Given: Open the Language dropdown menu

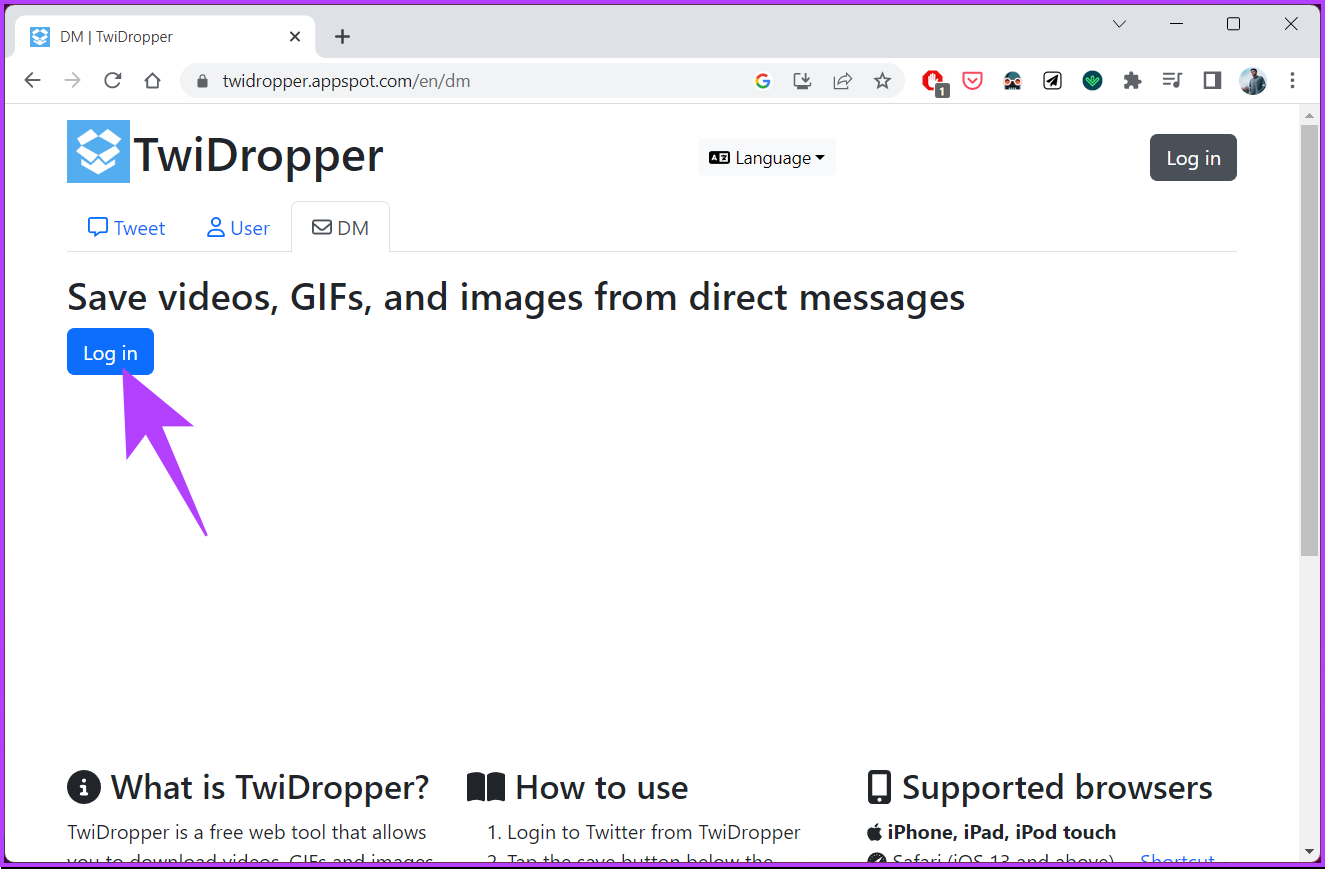Looking at the screenshot, I should coord(766,157).
